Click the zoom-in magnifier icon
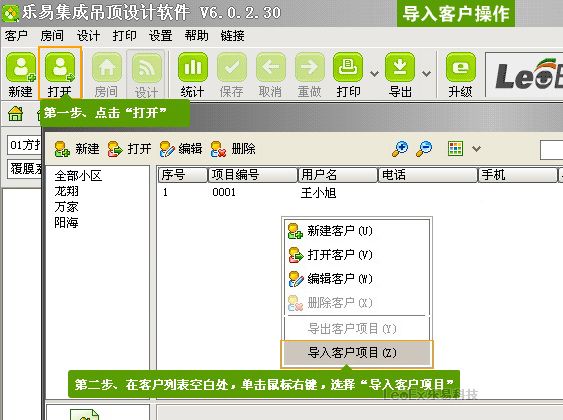Screen dimensions: 563x420 coord(400,148)
